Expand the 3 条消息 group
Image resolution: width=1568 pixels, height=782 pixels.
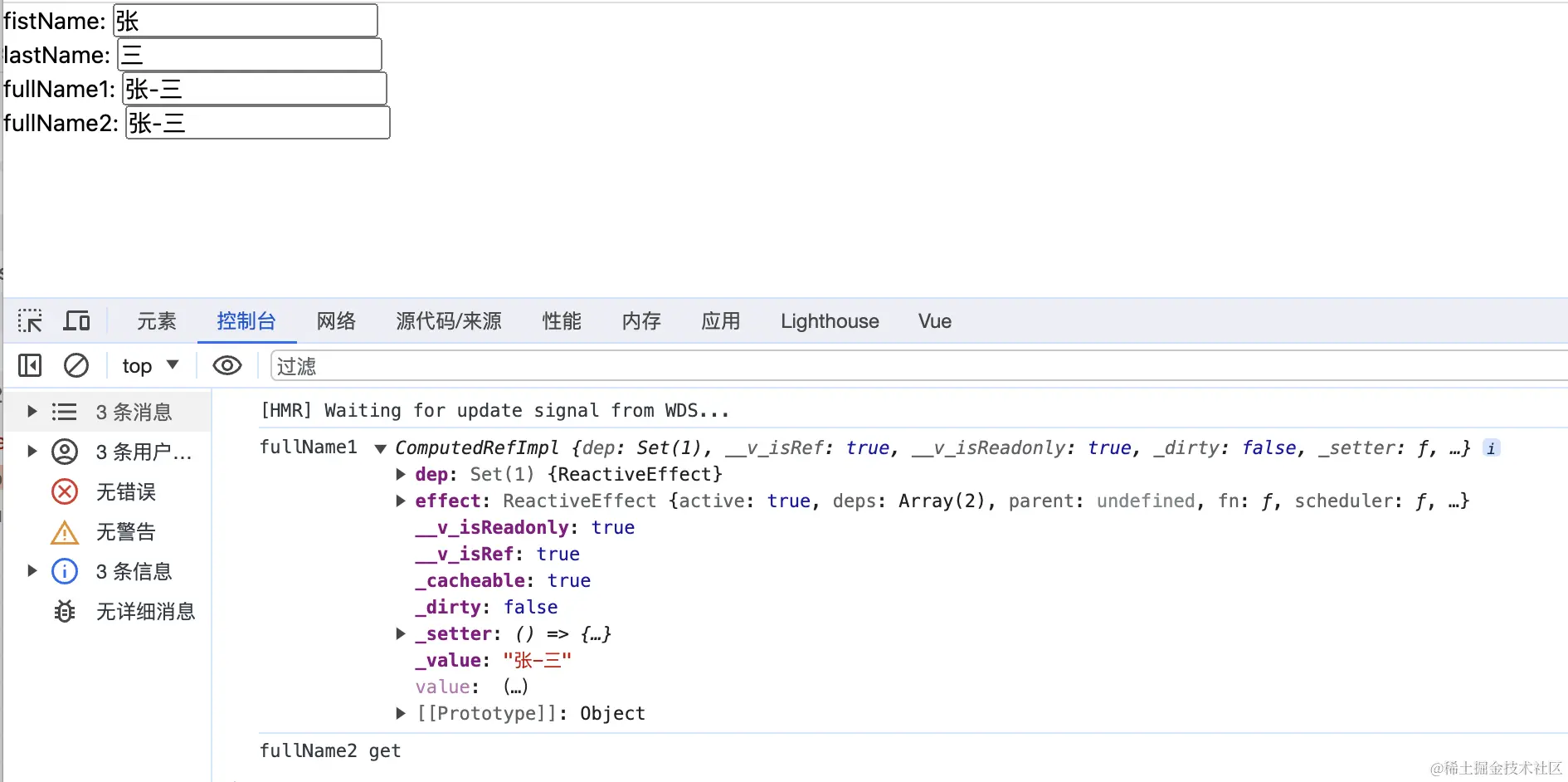[32, 411]
